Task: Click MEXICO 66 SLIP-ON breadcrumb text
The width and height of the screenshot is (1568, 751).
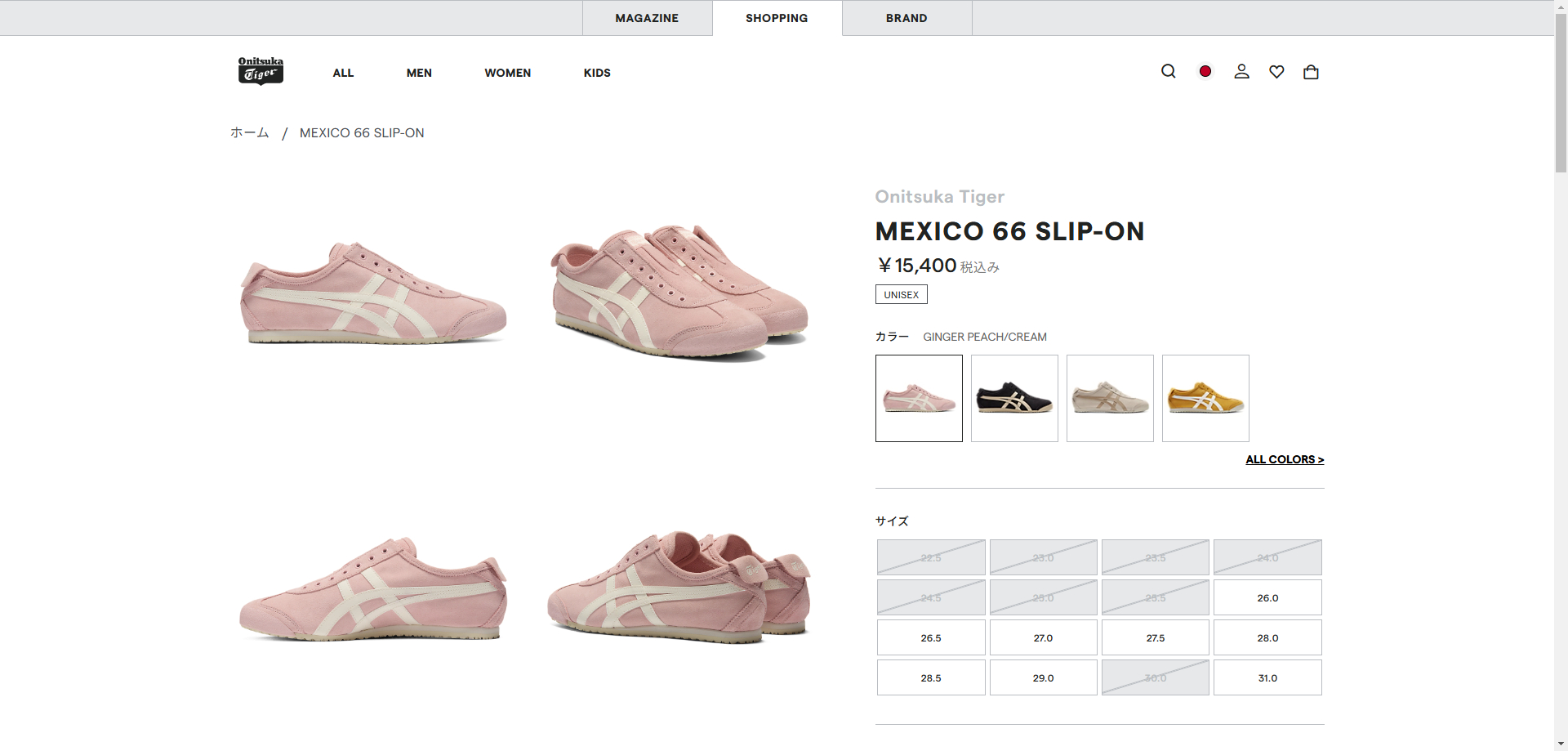Action: 362,132
